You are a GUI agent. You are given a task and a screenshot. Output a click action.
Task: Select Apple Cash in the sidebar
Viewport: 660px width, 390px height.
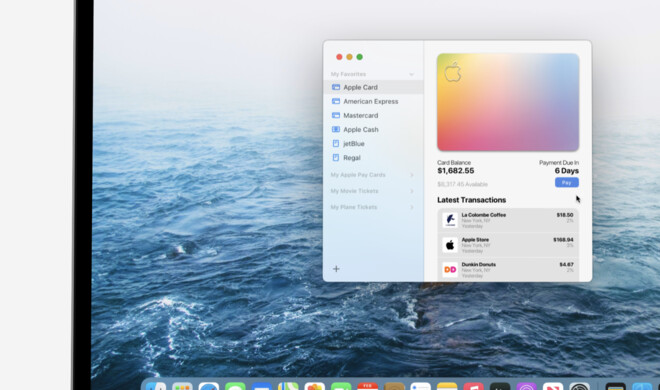pyautogui.click(x=373, y=130)
